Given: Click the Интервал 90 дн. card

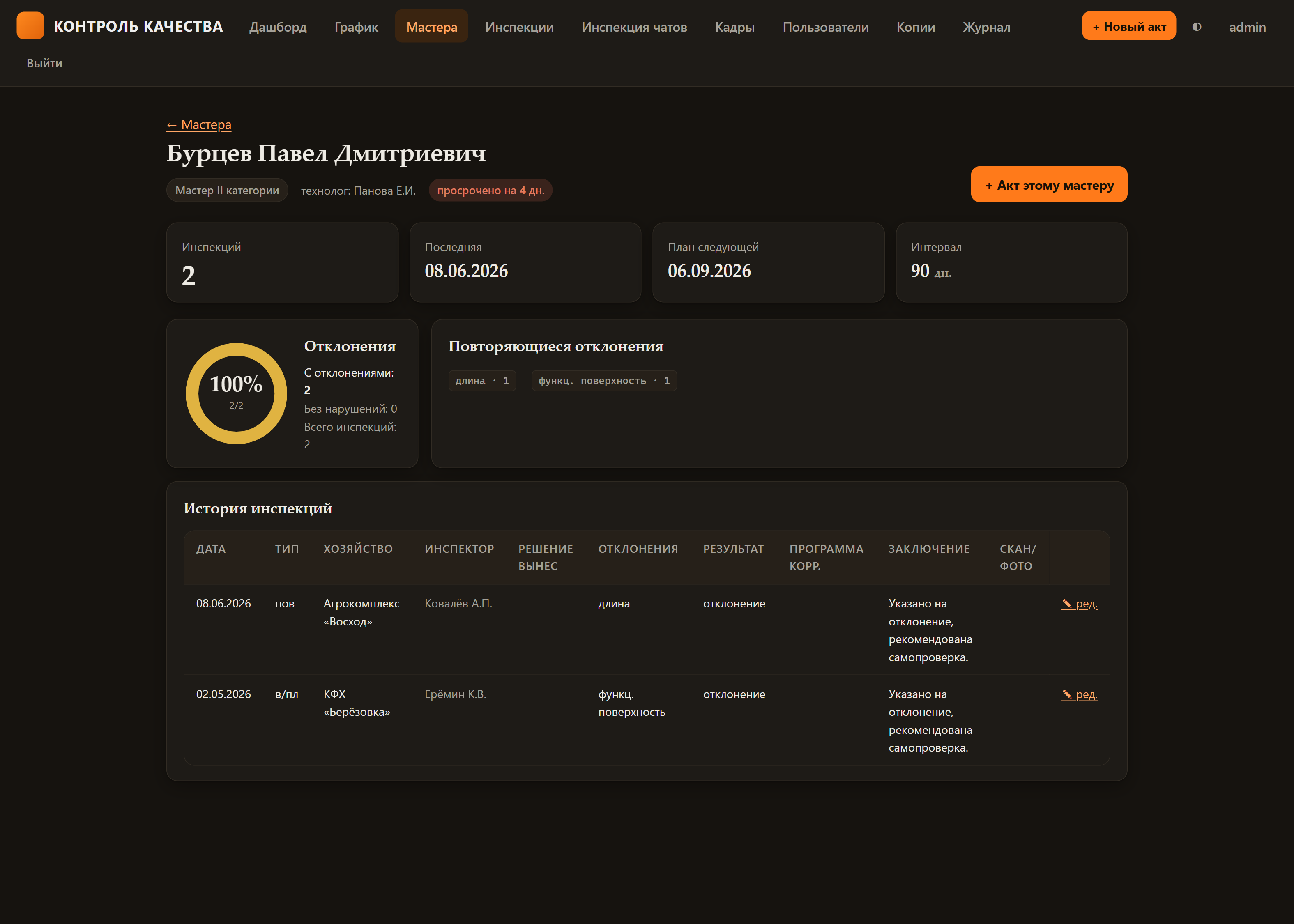Looking at the screenshot, I should point(1011,262).
